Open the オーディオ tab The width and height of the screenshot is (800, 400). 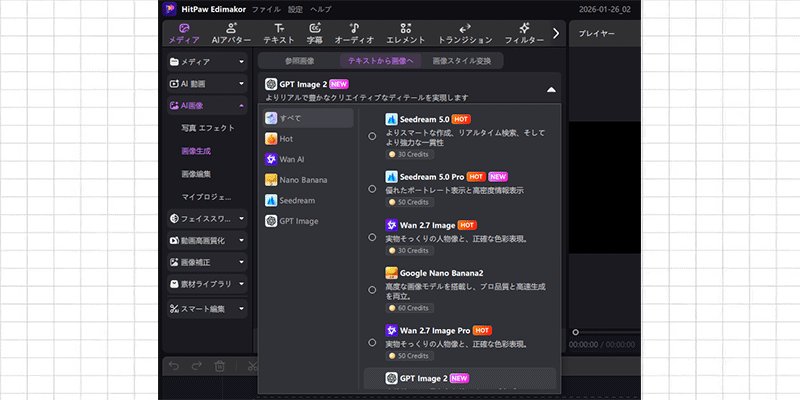[x=354, y=34]
